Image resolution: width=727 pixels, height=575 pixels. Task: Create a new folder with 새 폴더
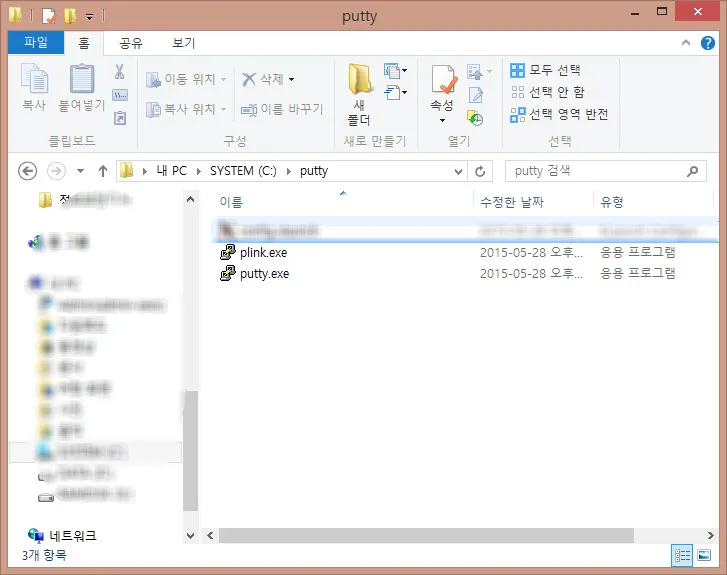(359, 95)
